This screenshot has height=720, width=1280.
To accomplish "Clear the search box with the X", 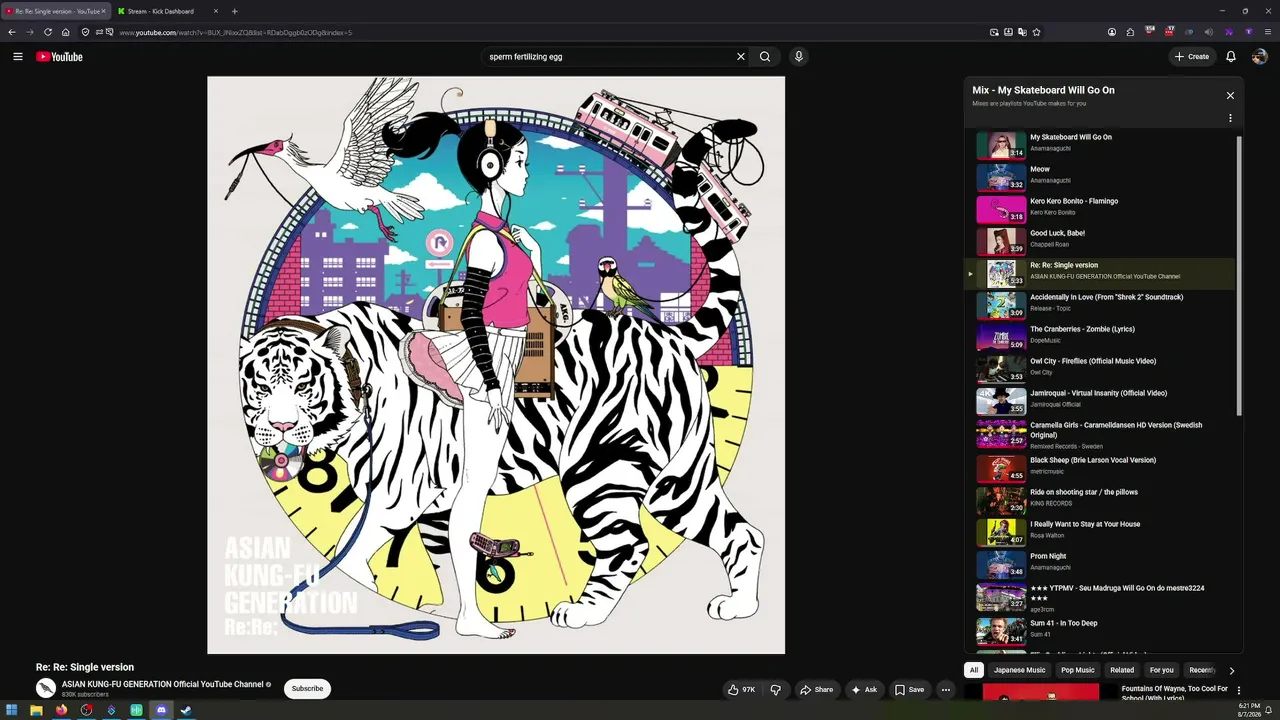I will pyautogui.click(x=741, y=57).
